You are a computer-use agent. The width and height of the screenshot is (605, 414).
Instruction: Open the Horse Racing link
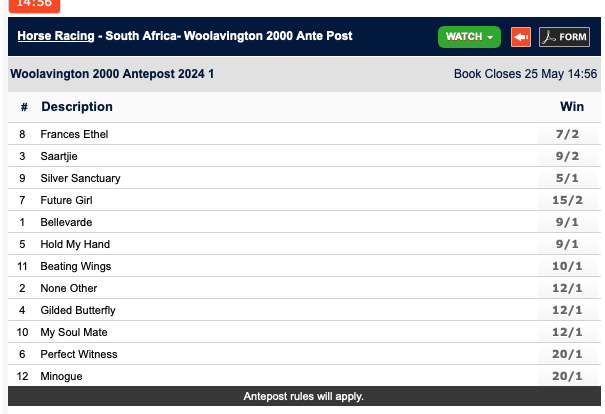pos(55,36)
